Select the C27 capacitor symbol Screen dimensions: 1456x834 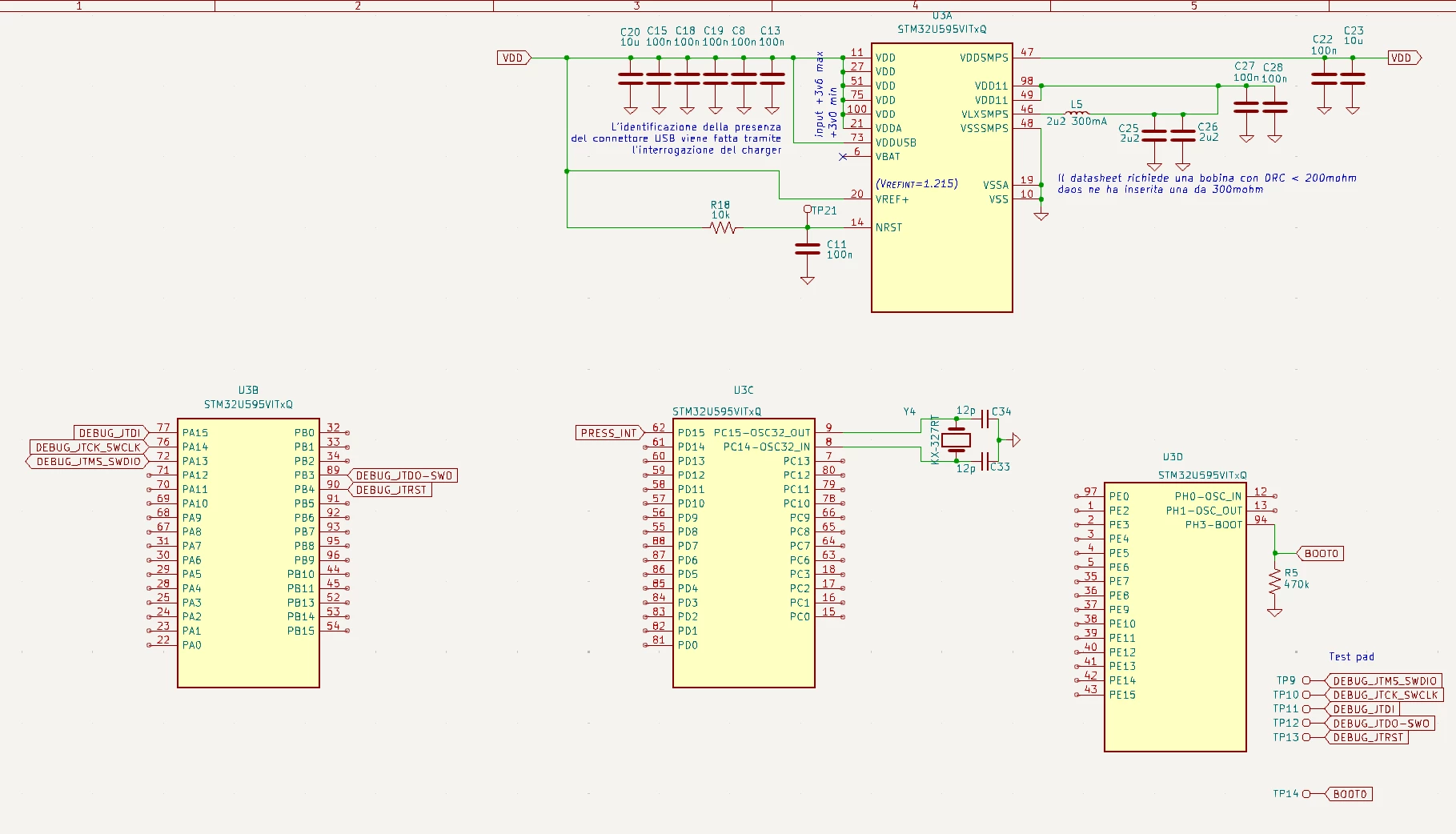1246,106
